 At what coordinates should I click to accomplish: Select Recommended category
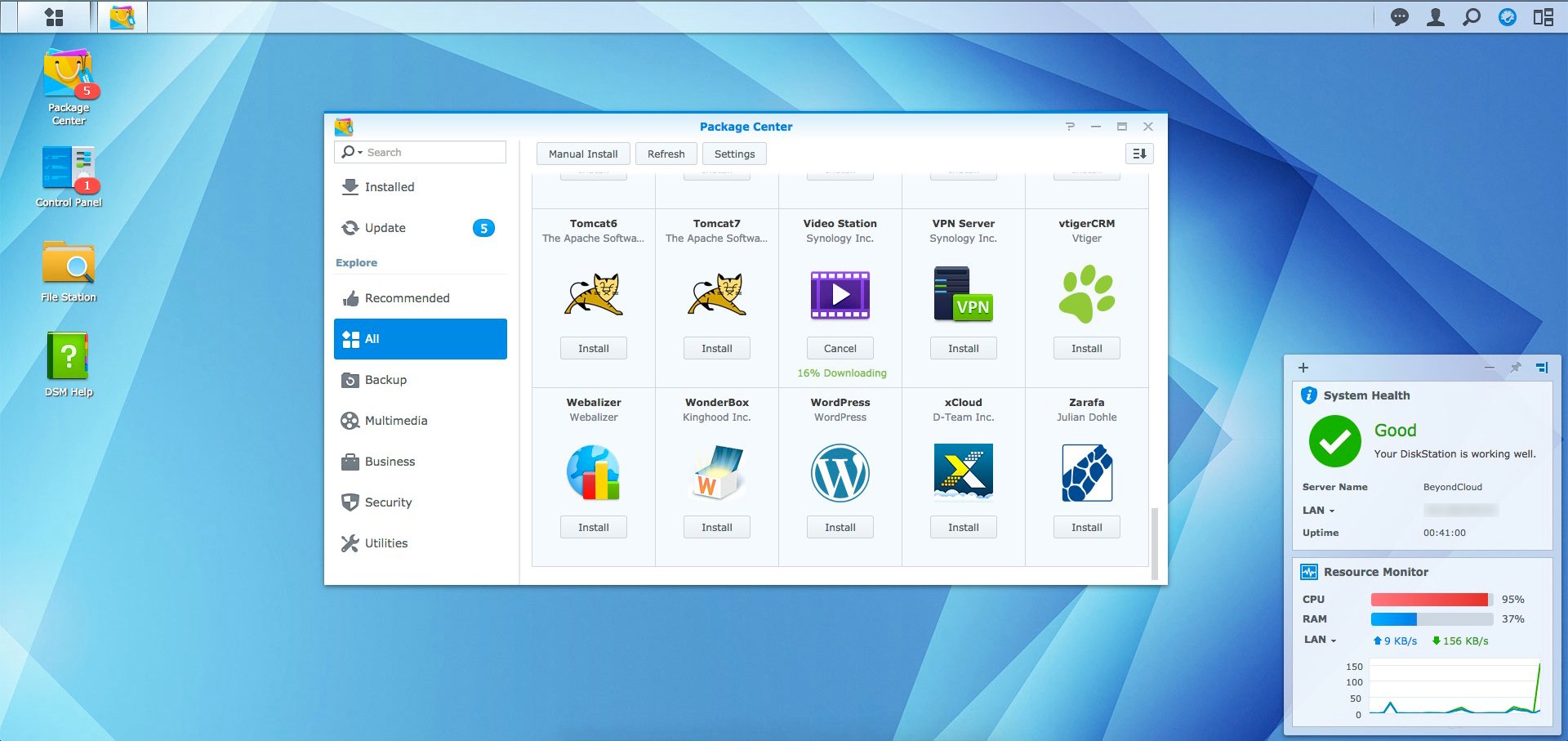point(421,298)
